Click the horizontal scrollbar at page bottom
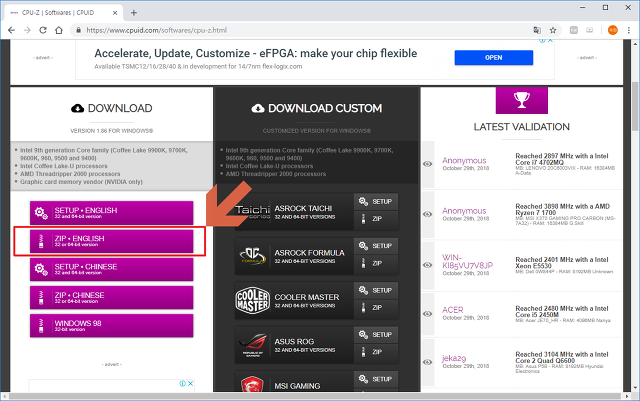 coord(316,397)
